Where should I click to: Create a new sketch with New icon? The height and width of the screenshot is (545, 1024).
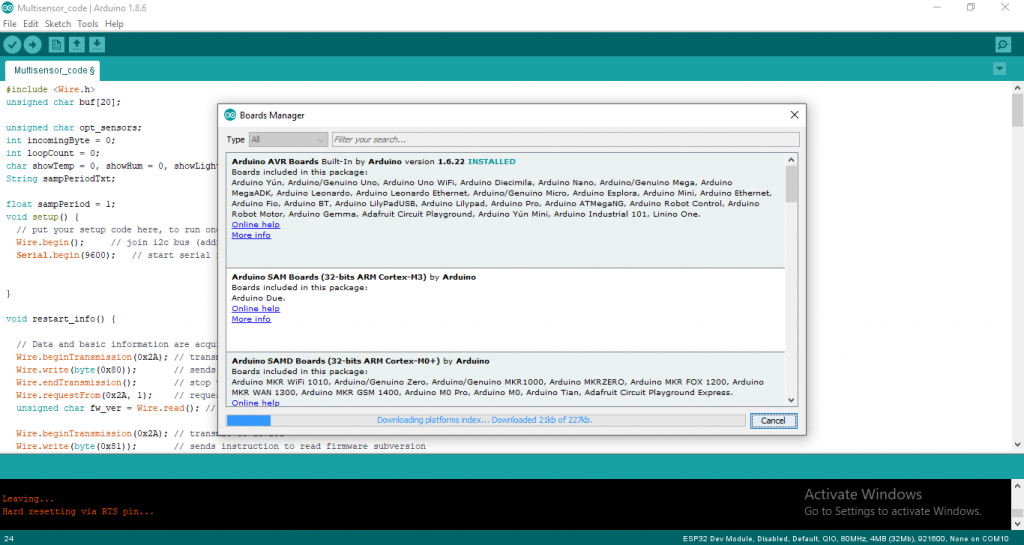[x=57, y=44]
